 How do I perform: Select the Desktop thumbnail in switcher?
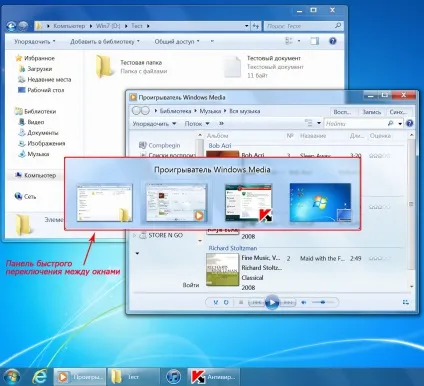[320, 202]
